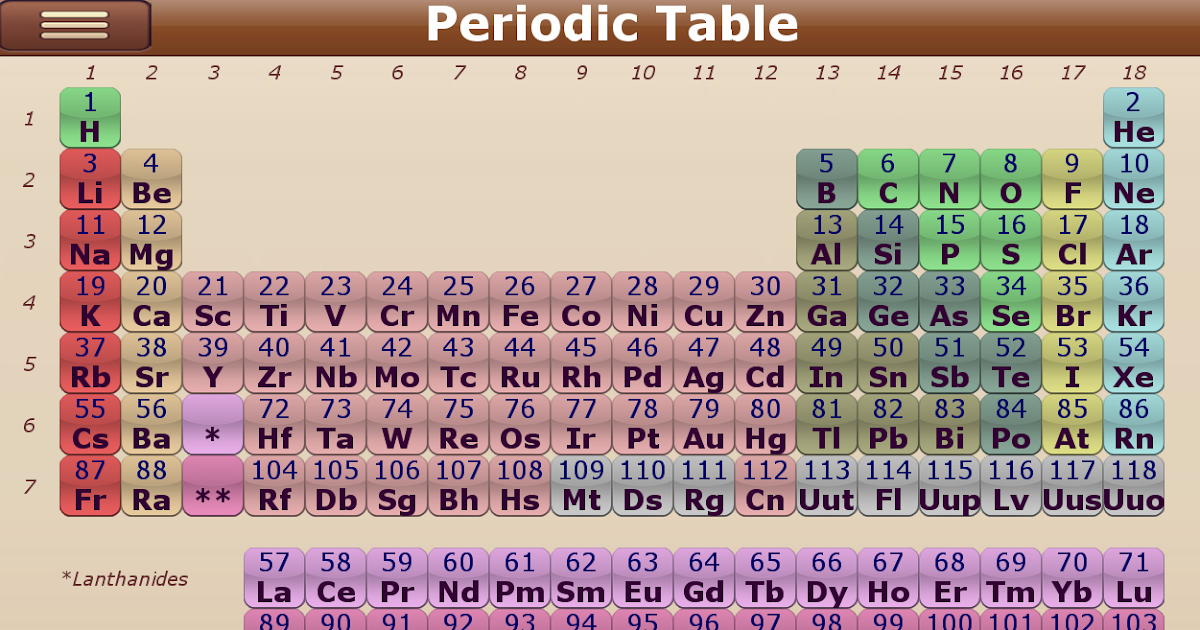The image size is (1200, 630).
Task: Select the Arsenic (As) tile
Action: 950,302
